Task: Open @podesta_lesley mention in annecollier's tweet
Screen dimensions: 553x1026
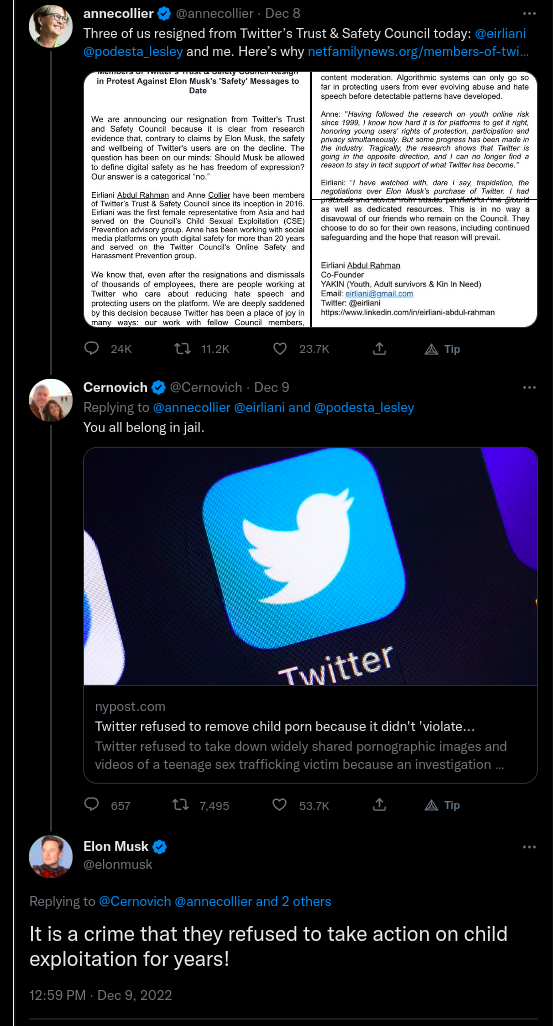Action: point(133,50)
